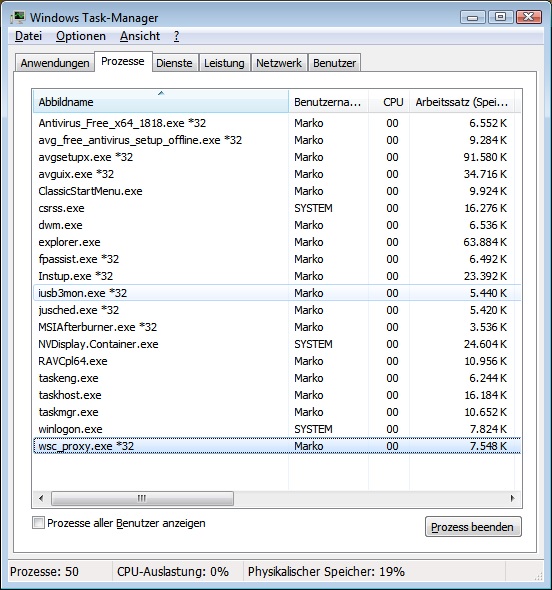The image size is (552, 590).
Task: Select the NVDisplay.Container.exe process
Action: [277, 344]
